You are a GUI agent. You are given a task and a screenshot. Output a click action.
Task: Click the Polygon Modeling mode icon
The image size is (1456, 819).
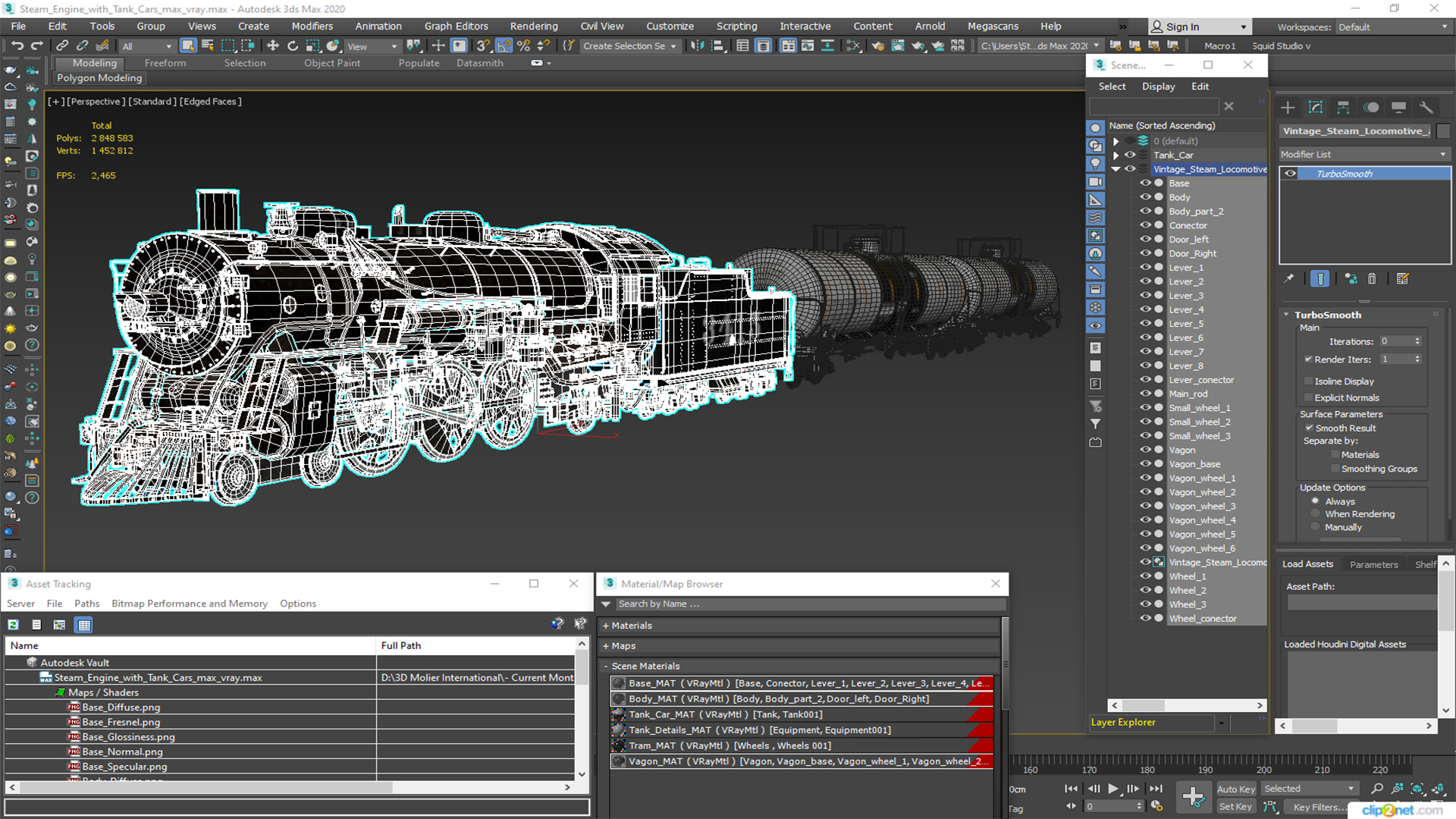pyautogui.click(x=99, y=77)
